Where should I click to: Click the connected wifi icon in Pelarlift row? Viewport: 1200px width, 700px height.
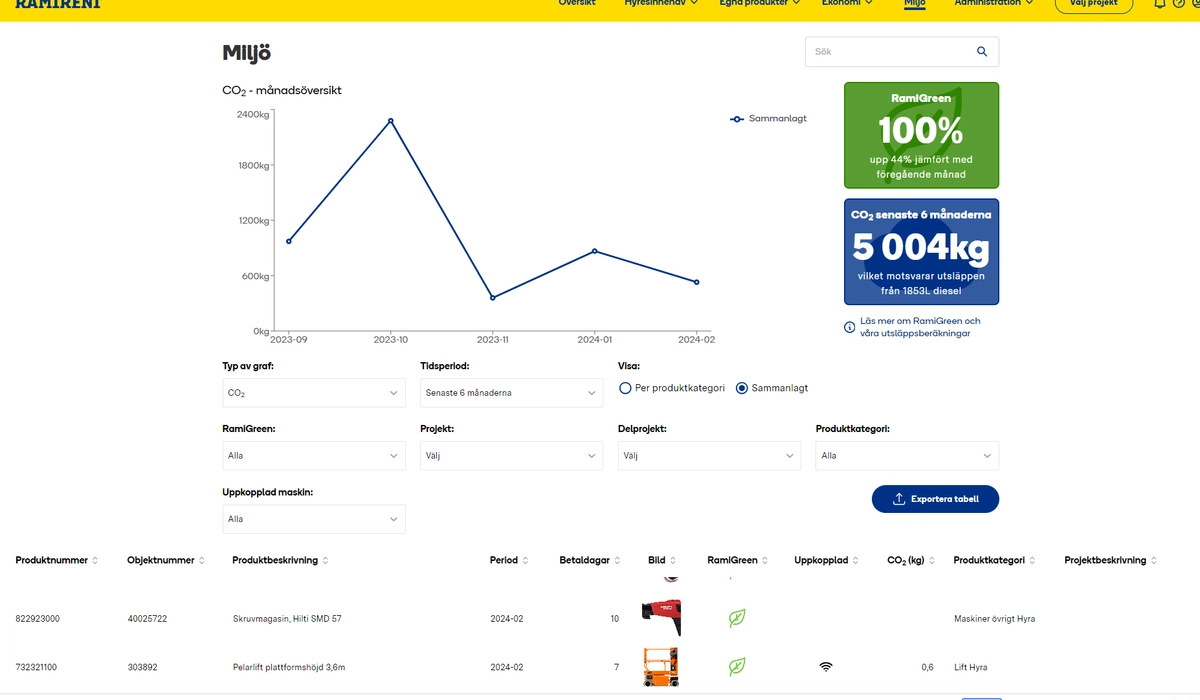click(826, 666)
